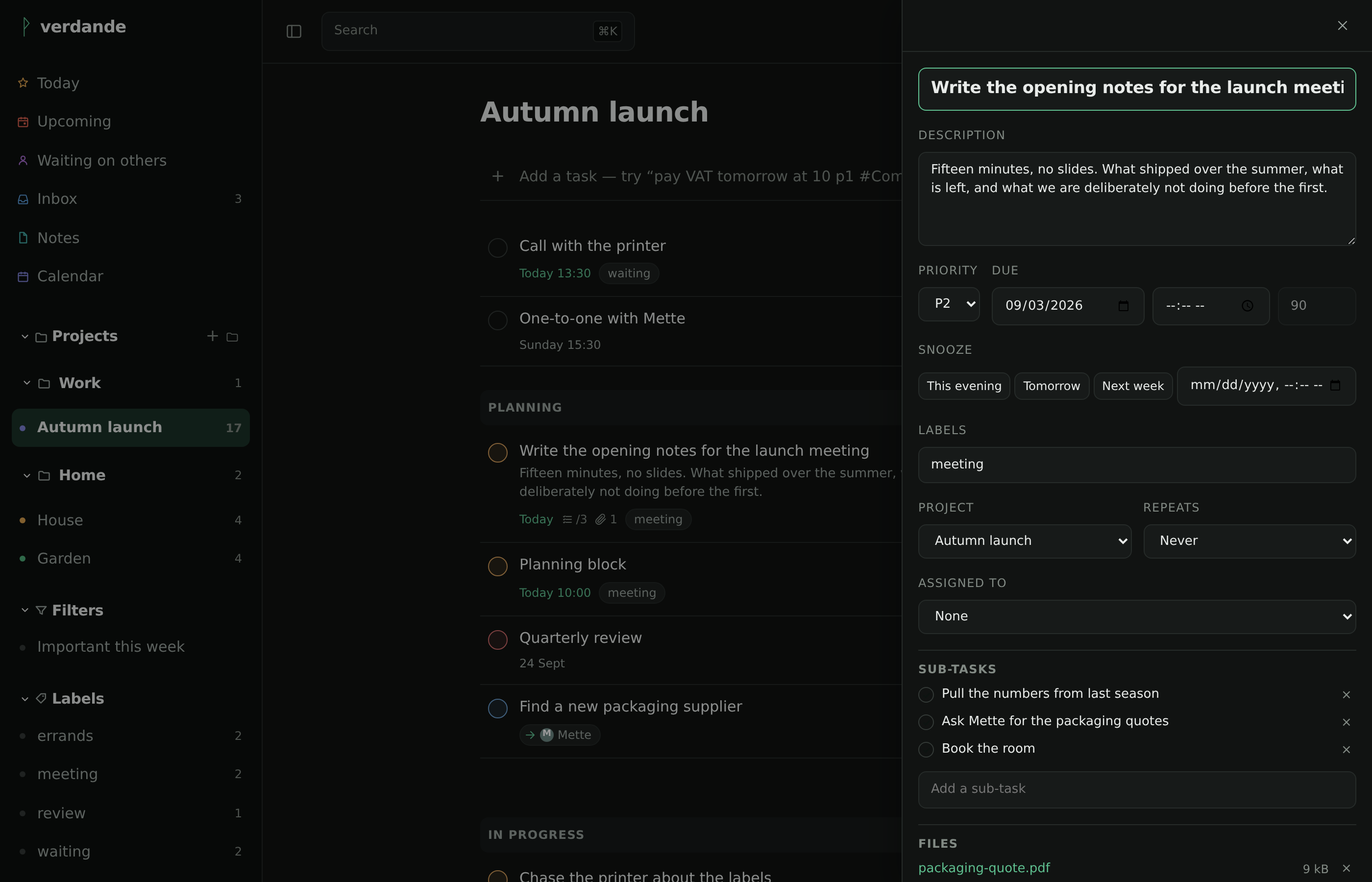Close the task detail panel
Image resolution: width=1372 pixels, height=882 pixels.
(1342, 26)
